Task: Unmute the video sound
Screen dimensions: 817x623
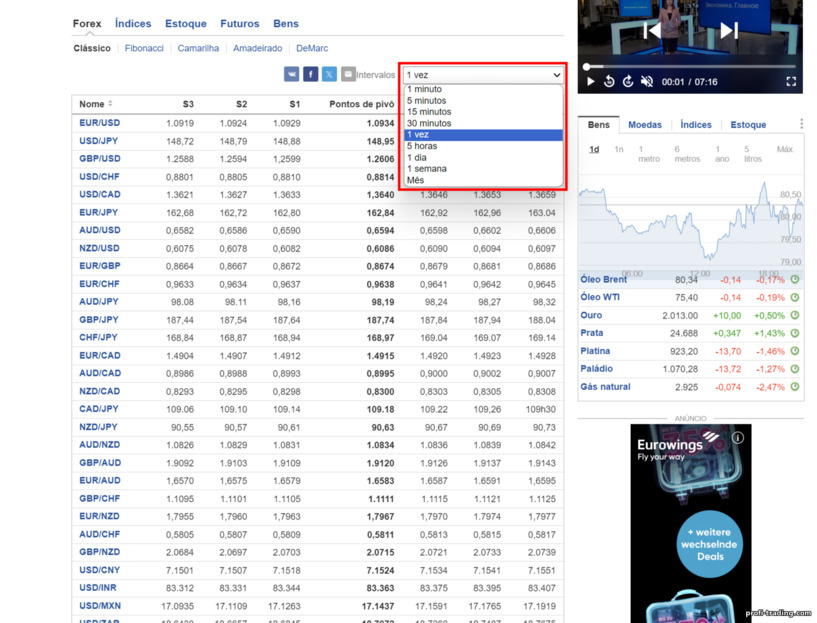Action: (x=647, y=82)
